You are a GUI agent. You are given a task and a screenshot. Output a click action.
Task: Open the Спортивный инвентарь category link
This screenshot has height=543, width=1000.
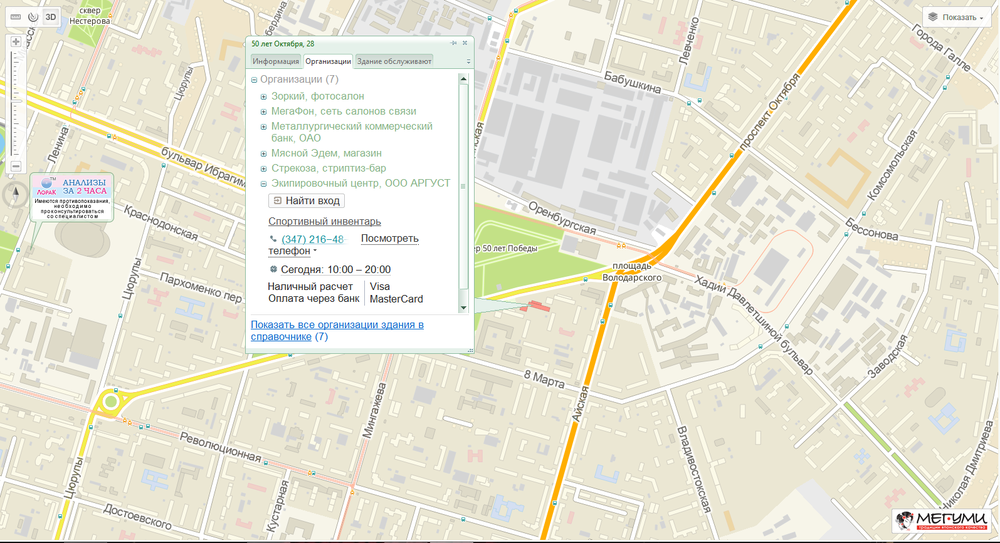click(324, 221)
